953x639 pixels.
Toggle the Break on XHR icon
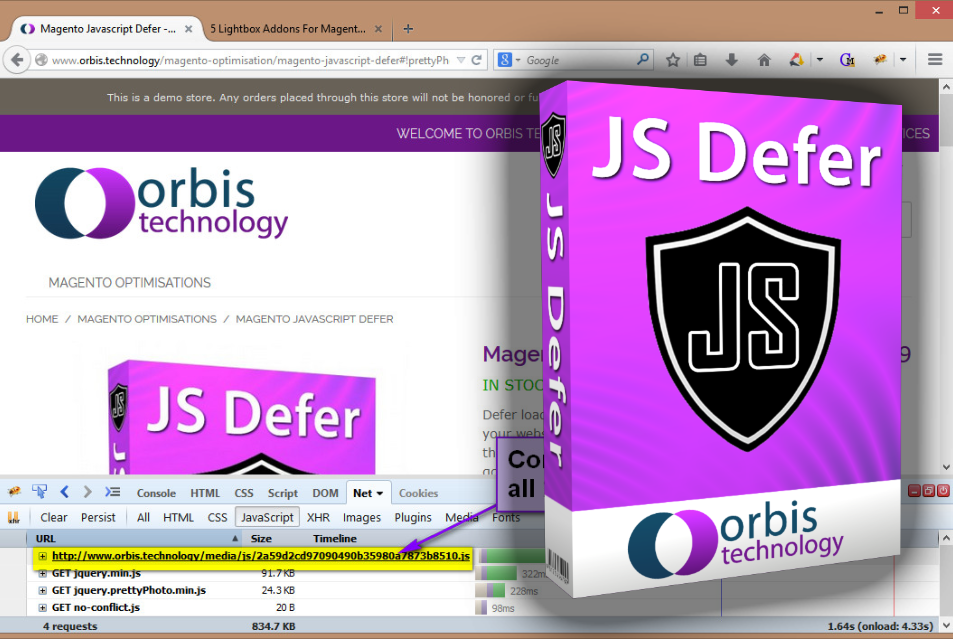[x=13, y=517]
